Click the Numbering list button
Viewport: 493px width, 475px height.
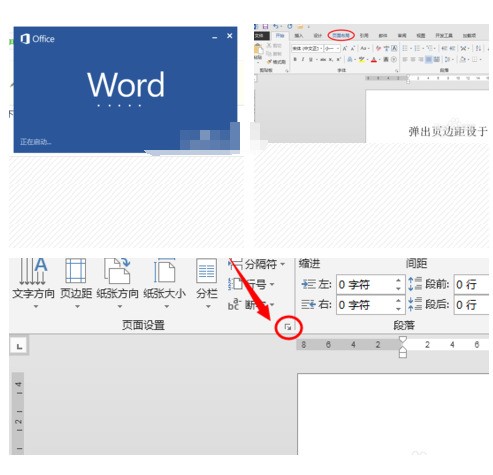(x=417, y=48)
